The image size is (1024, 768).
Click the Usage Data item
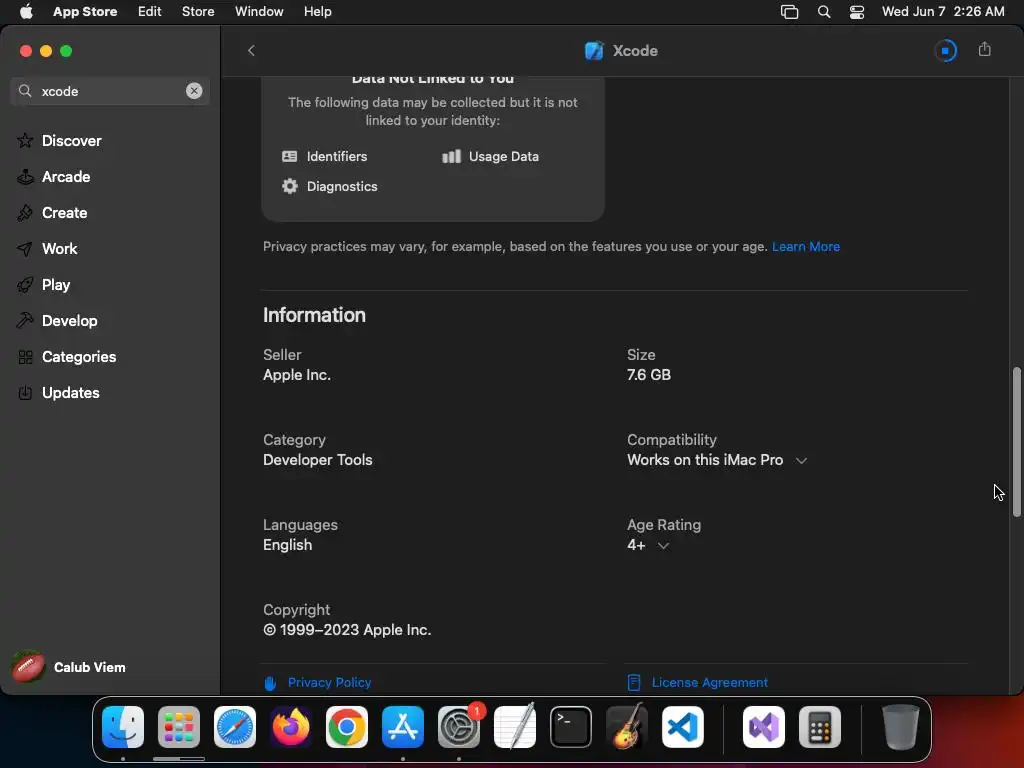coord(490,156)
